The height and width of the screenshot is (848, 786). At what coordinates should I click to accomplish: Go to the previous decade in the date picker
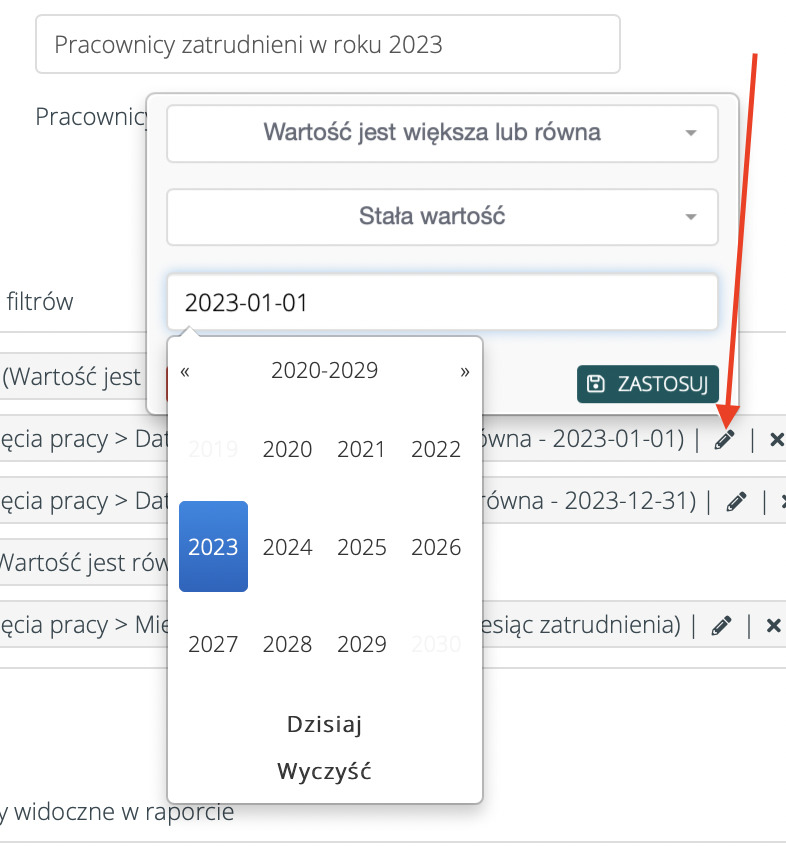pos(185,371)
